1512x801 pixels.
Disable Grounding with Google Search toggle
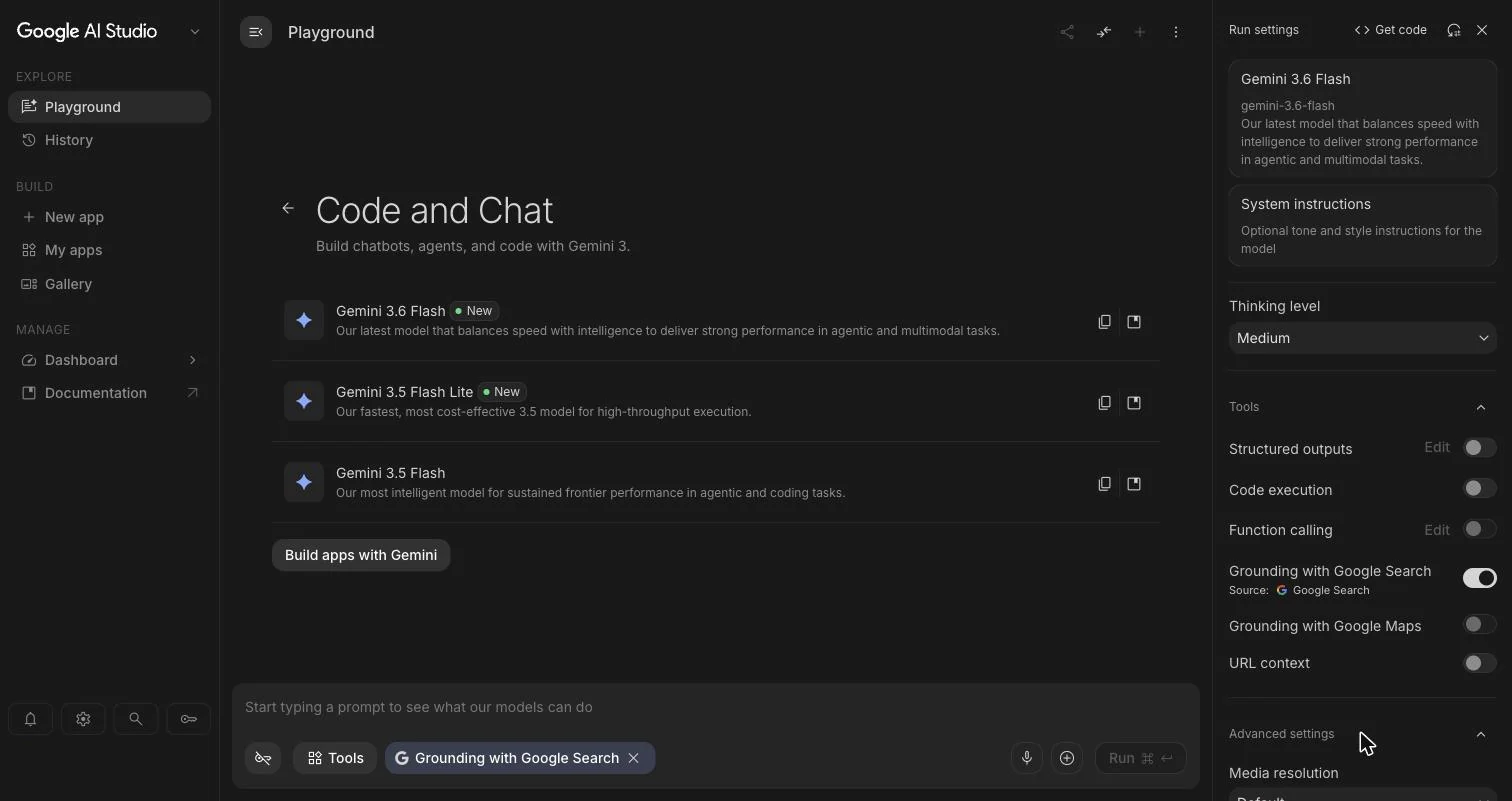(1479, 578)
